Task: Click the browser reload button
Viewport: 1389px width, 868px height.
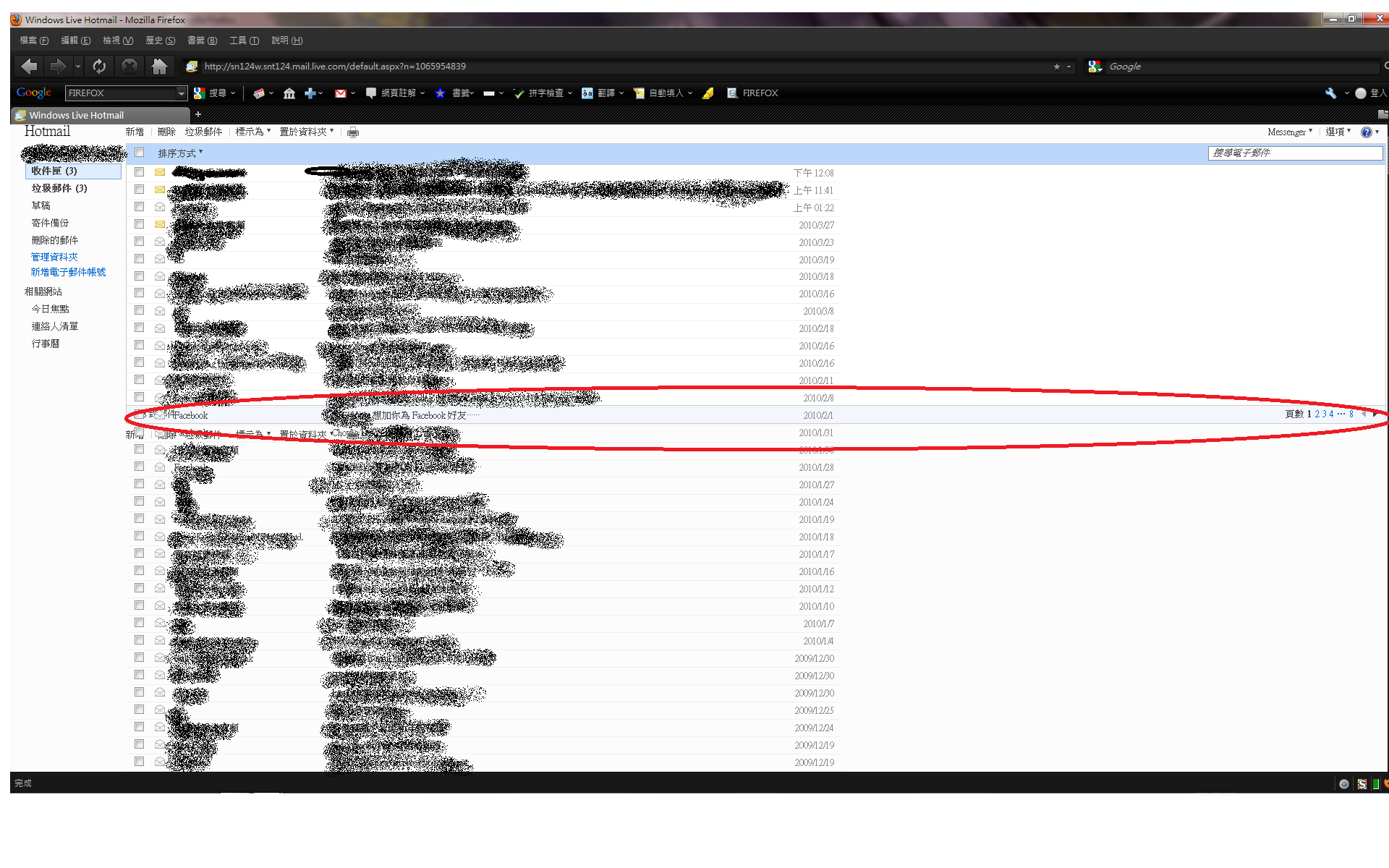Action: coord(99,67)
